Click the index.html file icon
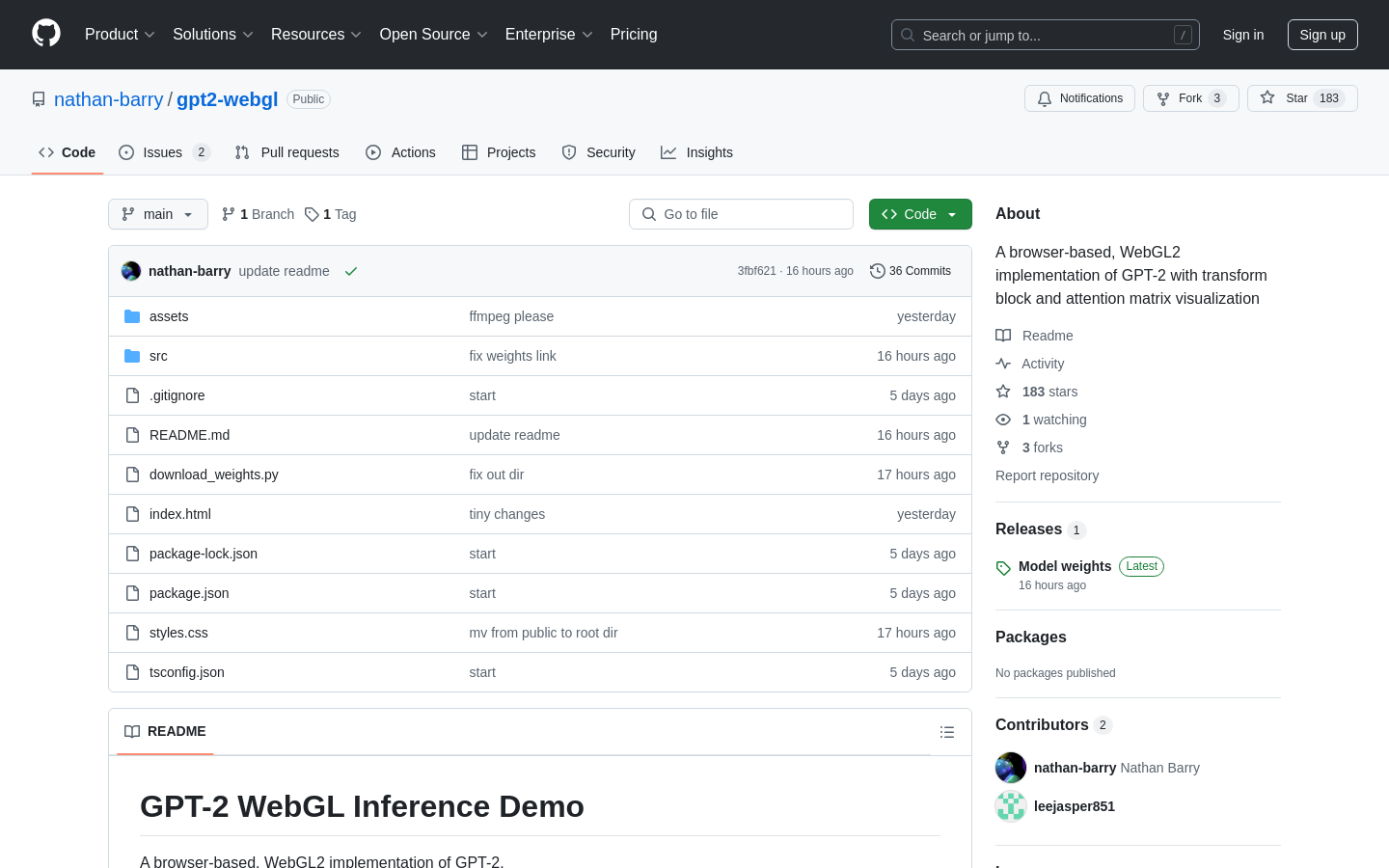This screenshot has height=868, width=1389. [132, 514]
